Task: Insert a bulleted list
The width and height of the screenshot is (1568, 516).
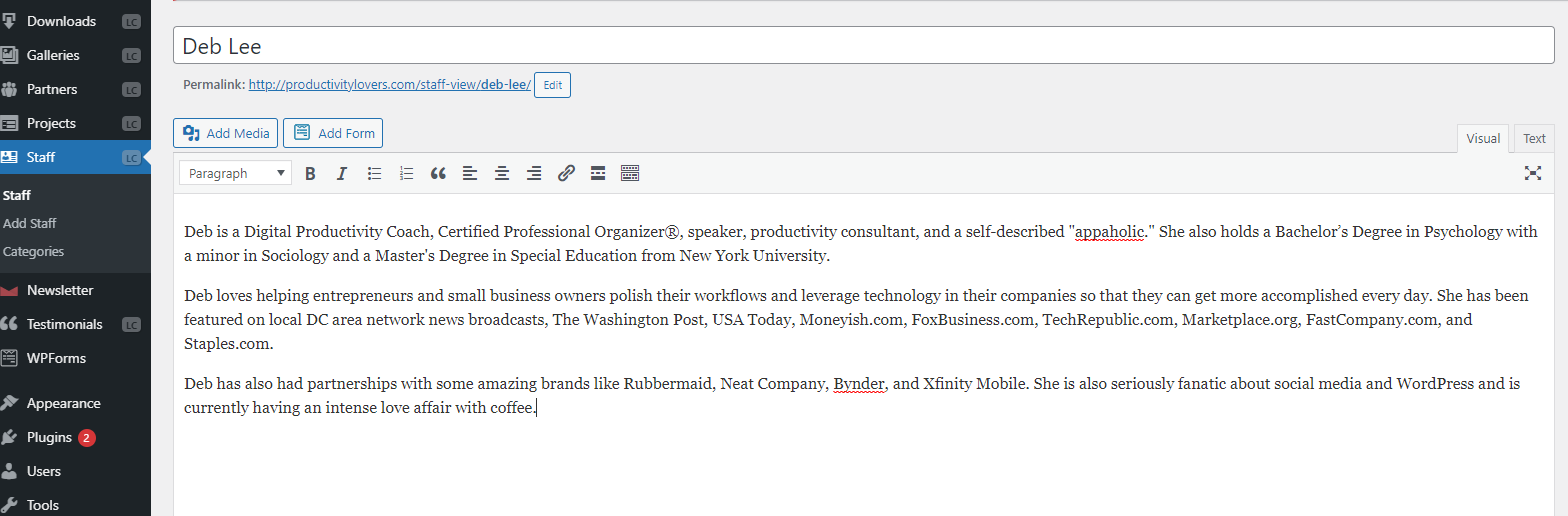Action: coord(374,173)
